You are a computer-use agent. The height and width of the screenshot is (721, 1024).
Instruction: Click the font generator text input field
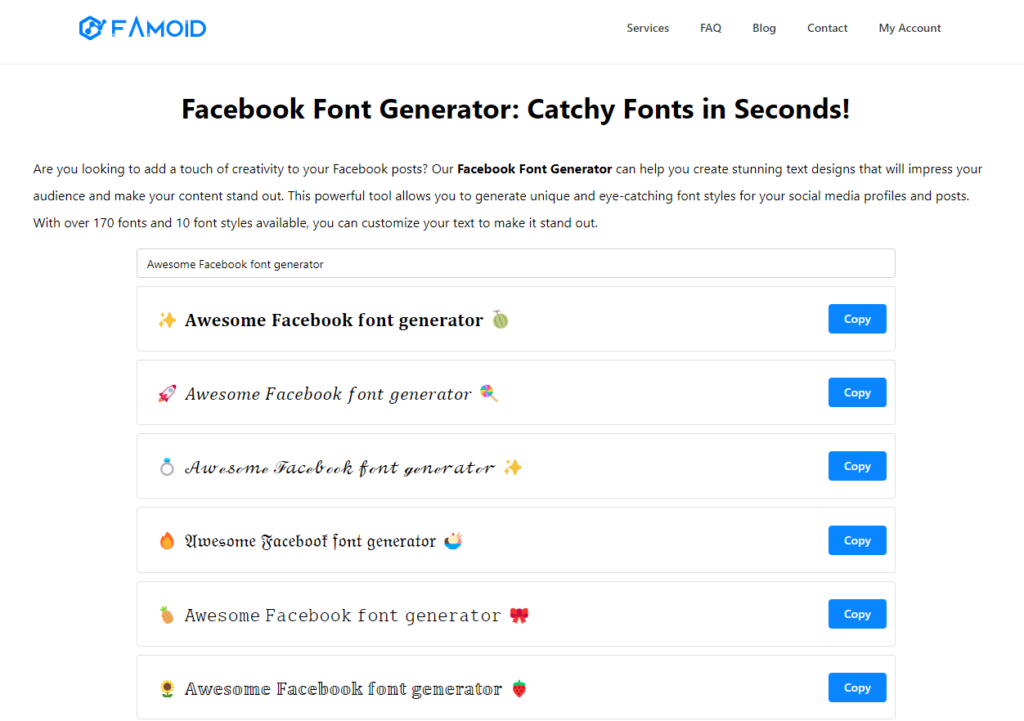point(515,263)
